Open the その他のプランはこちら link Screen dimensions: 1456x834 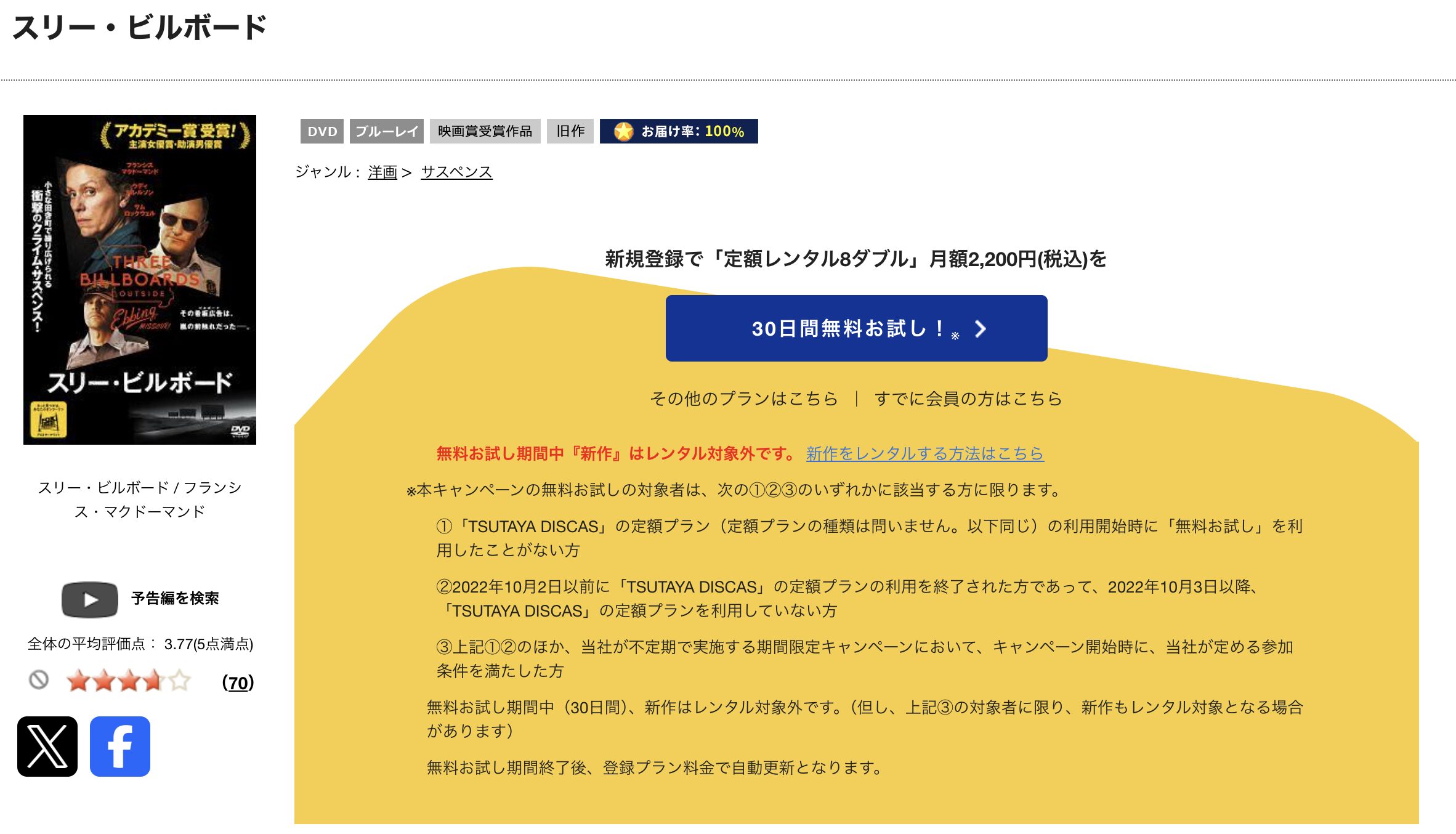point(744,399)
